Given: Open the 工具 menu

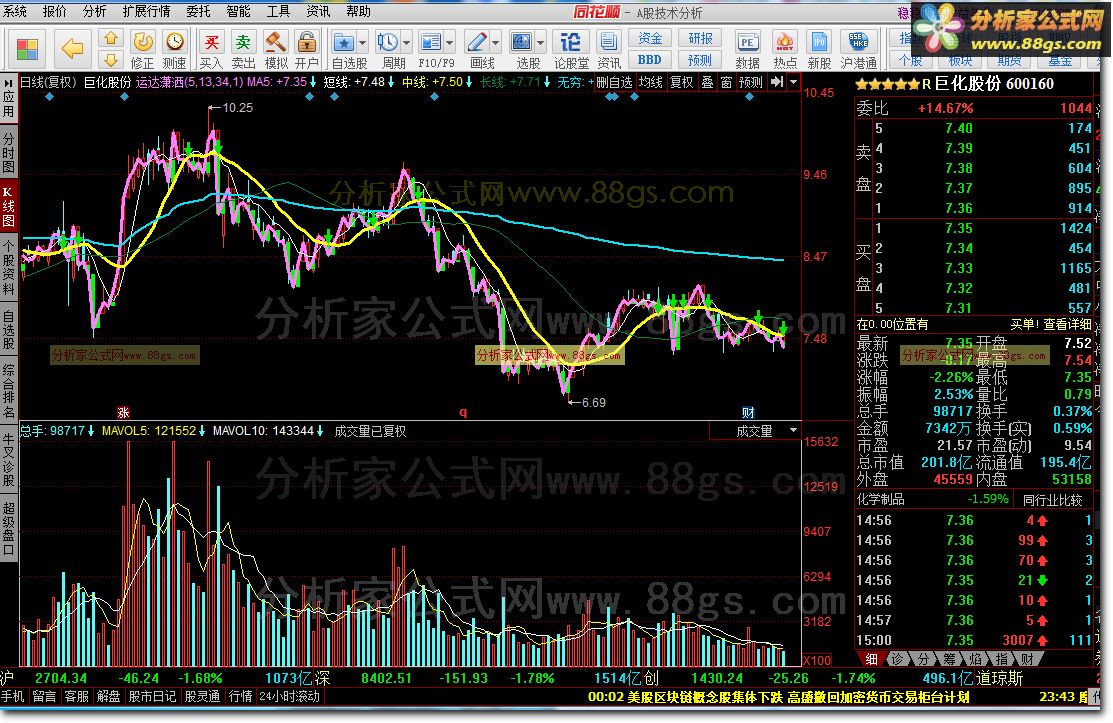Looking at the screenshot, I should (x=278, y=11).
